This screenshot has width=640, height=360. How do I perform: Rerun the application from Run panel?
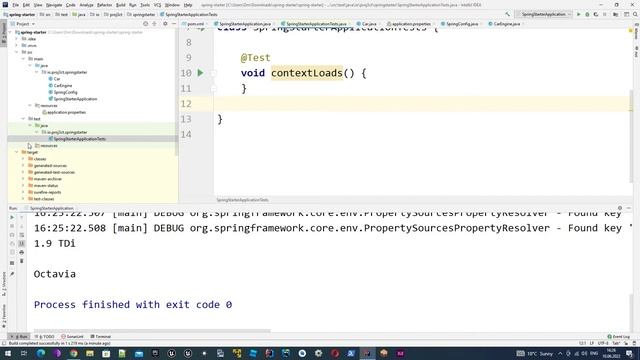pos(12,218)
